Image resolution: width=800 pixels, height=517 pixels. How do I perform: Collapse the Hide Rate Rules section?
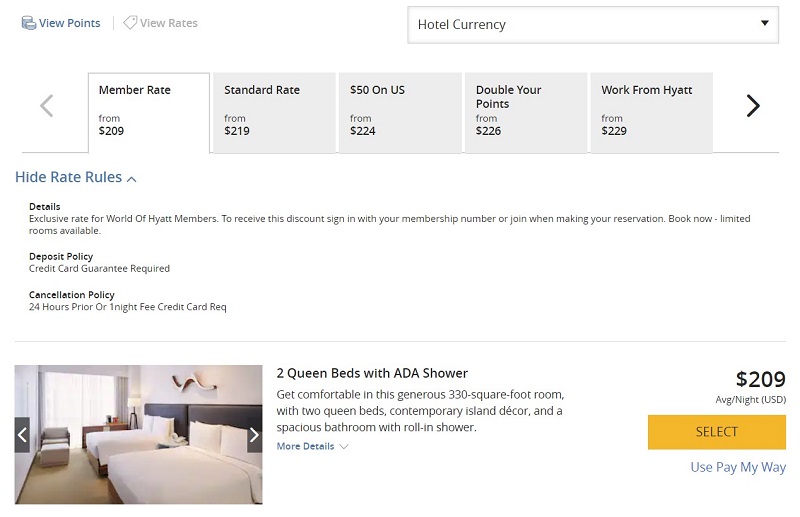tap(76, 177)
